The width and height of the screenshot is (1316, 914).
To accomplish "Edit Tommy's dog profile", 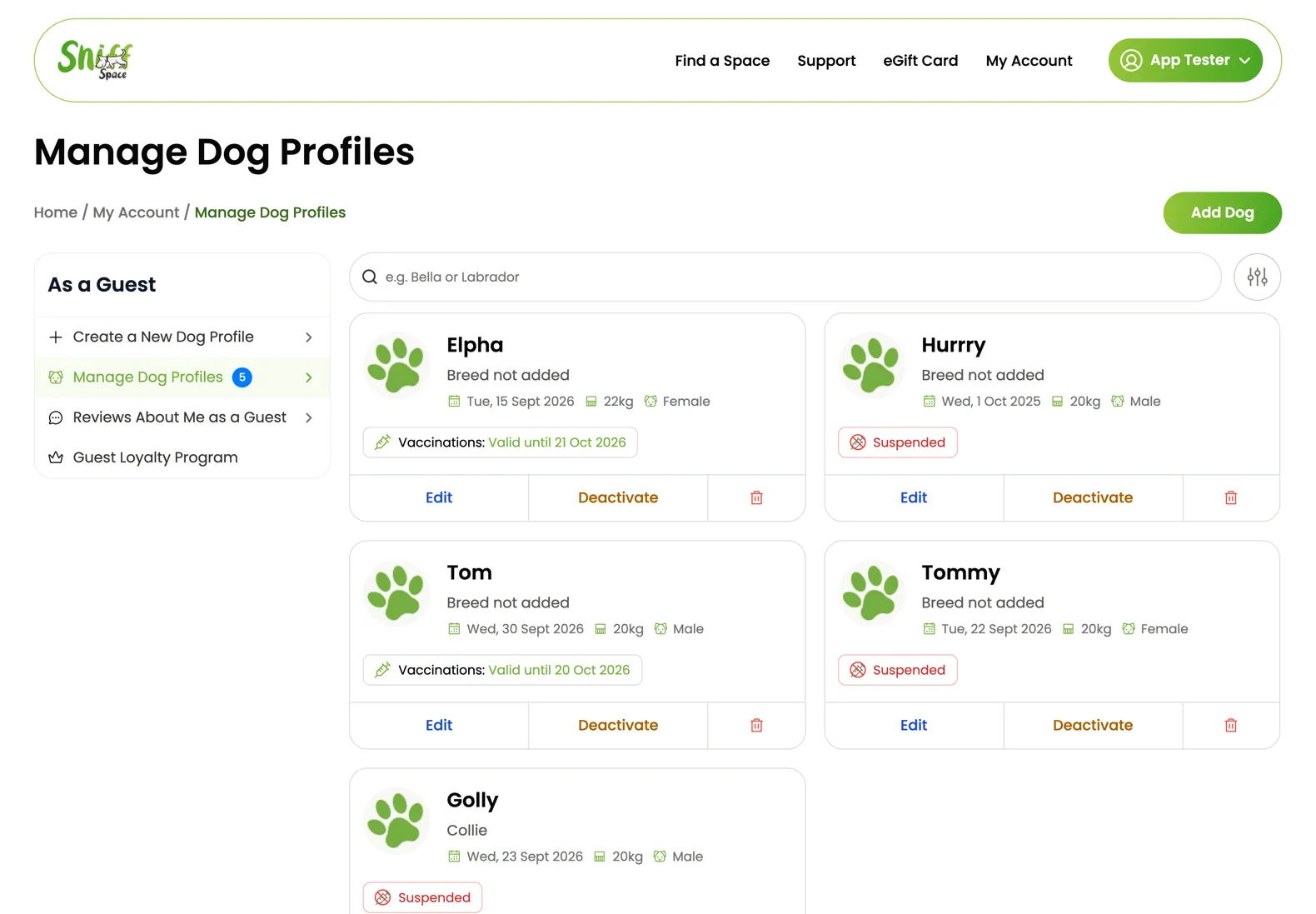I will (x=914, y=725).
